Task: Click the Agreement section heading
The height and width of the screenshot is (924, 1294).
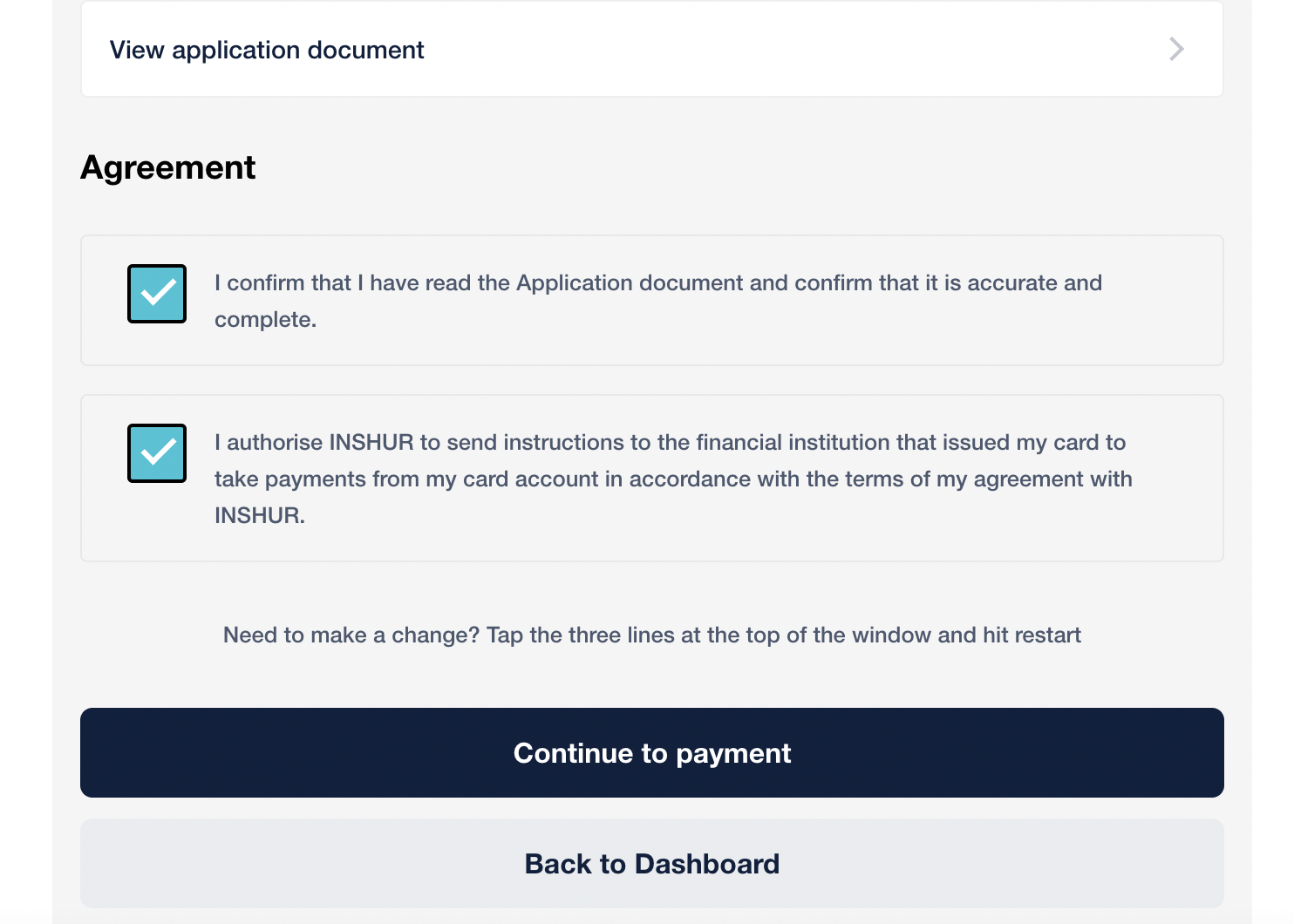Action: (x=168, y=167)
